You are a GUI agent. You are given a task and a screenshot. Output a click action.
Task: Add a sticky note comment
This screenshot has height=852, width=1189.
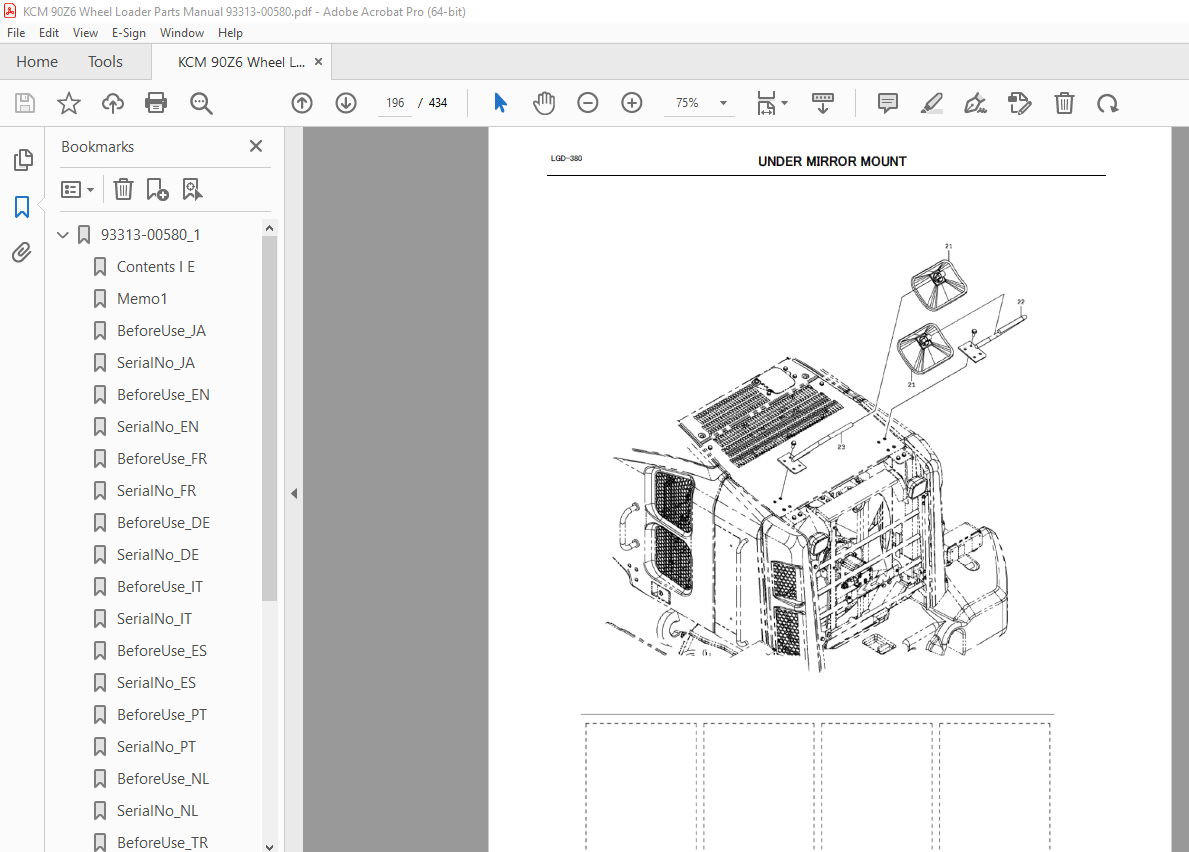click(887, 103)
